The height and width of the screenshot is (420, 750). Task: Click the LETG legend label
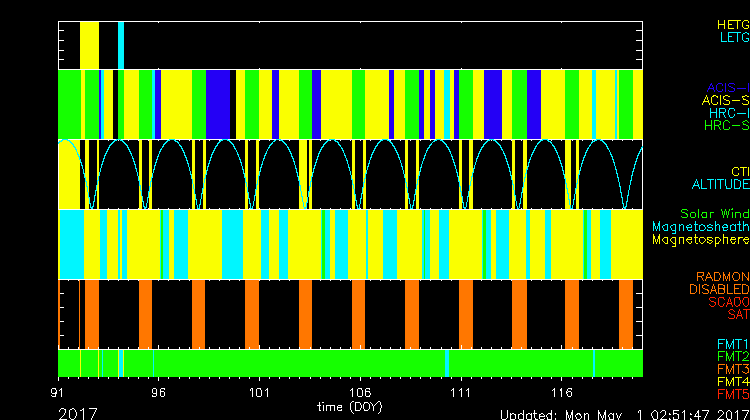pos(733,37)
